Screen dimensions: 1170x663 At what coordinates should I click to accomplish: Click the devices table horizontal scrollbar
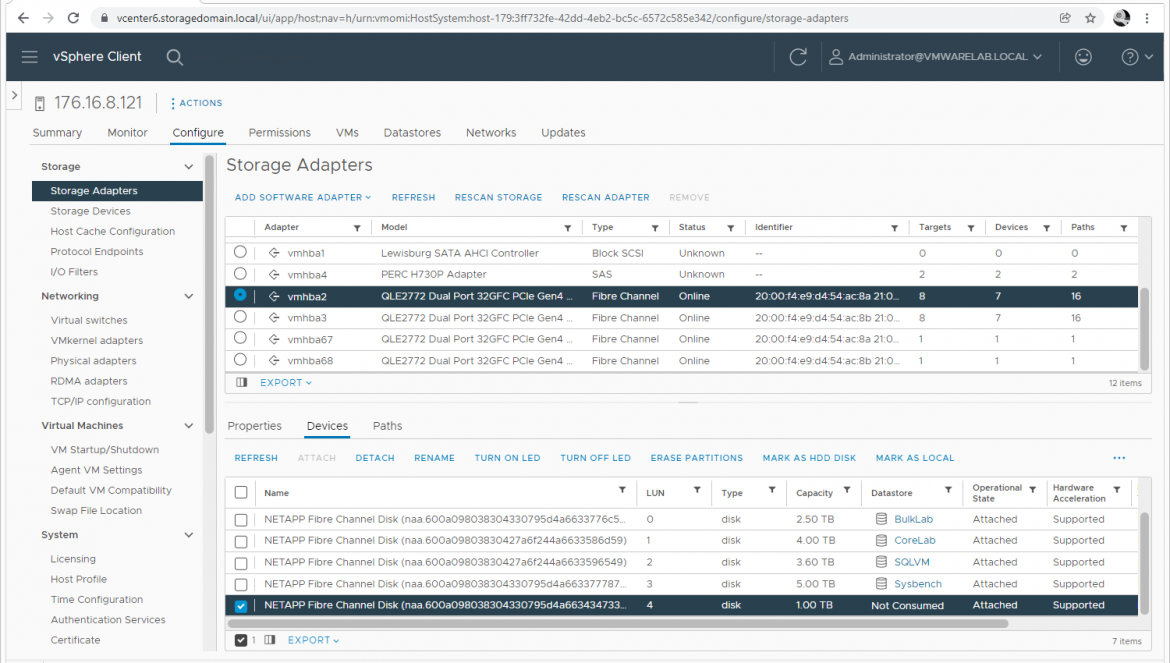click(619, 623)
